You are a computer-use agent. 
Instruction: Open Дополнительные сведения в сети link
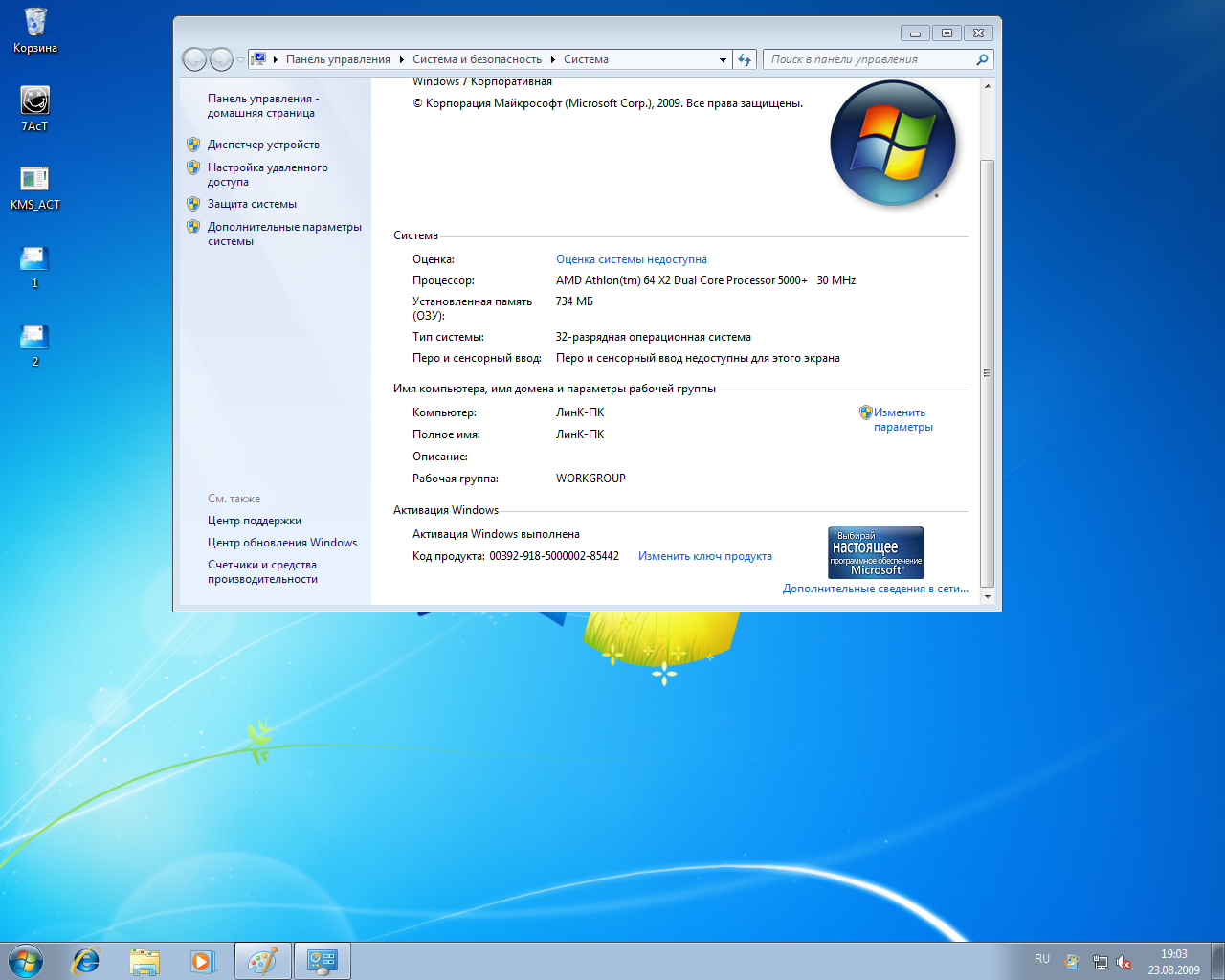pyautogui.click(x=876, y=589)
